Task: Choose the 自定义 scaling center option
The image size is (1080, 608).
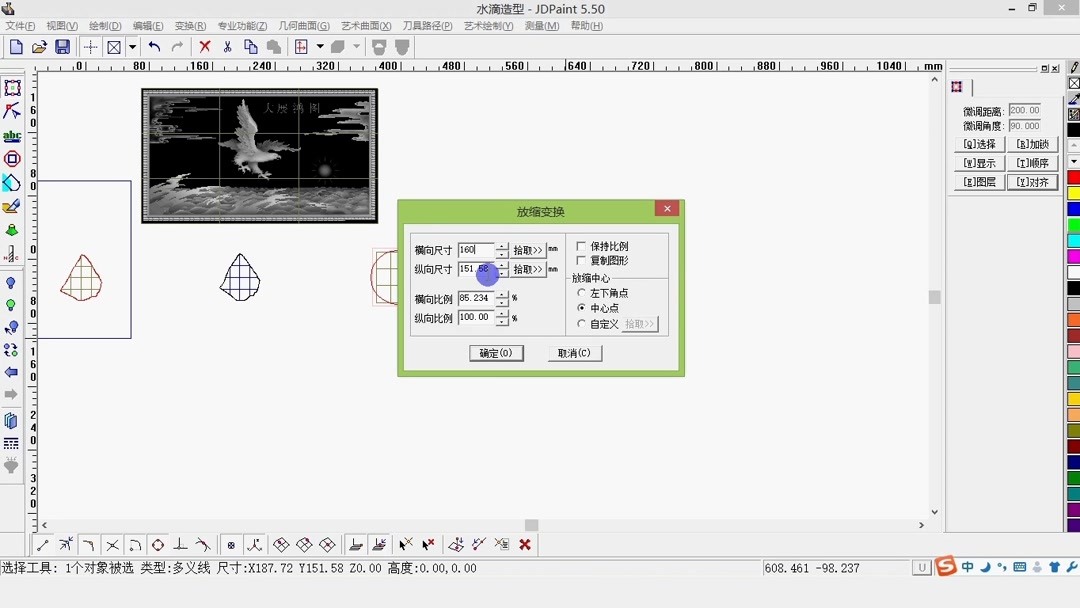Action: (x=583, y=323)
